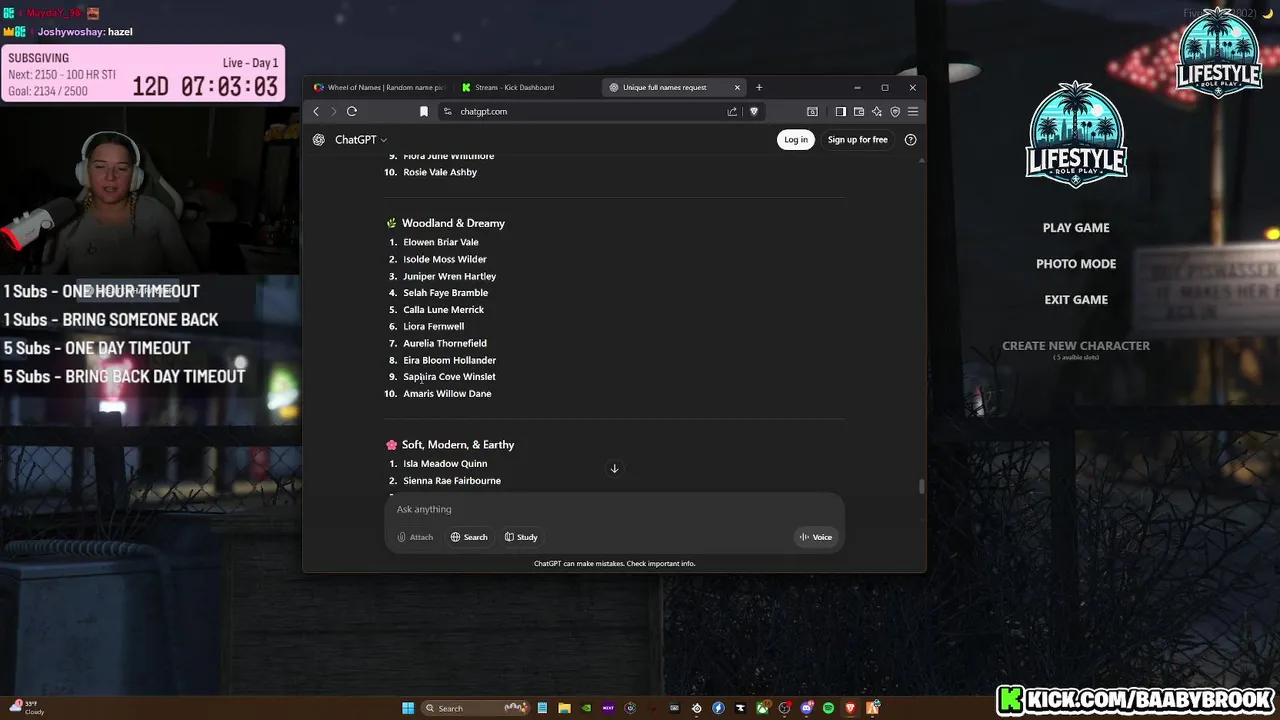Open SteelSeries app in taskbar
The image size is (1280, 720).
tap(697, 708)
